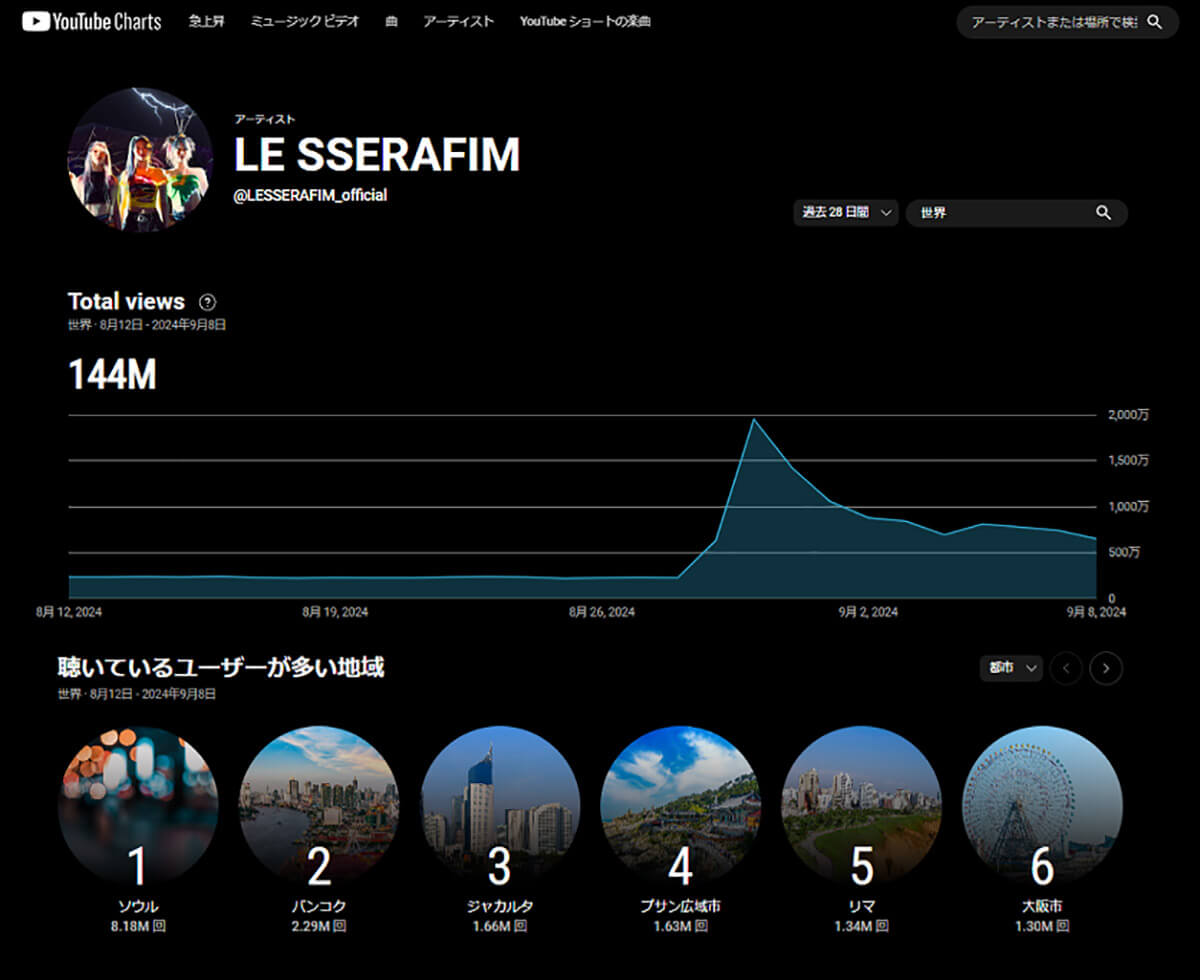This screenshot has width=1200, height=980.
Task: Click the 大阪市 city name label
Action: pyautogui.click(x=1042, y=907)
